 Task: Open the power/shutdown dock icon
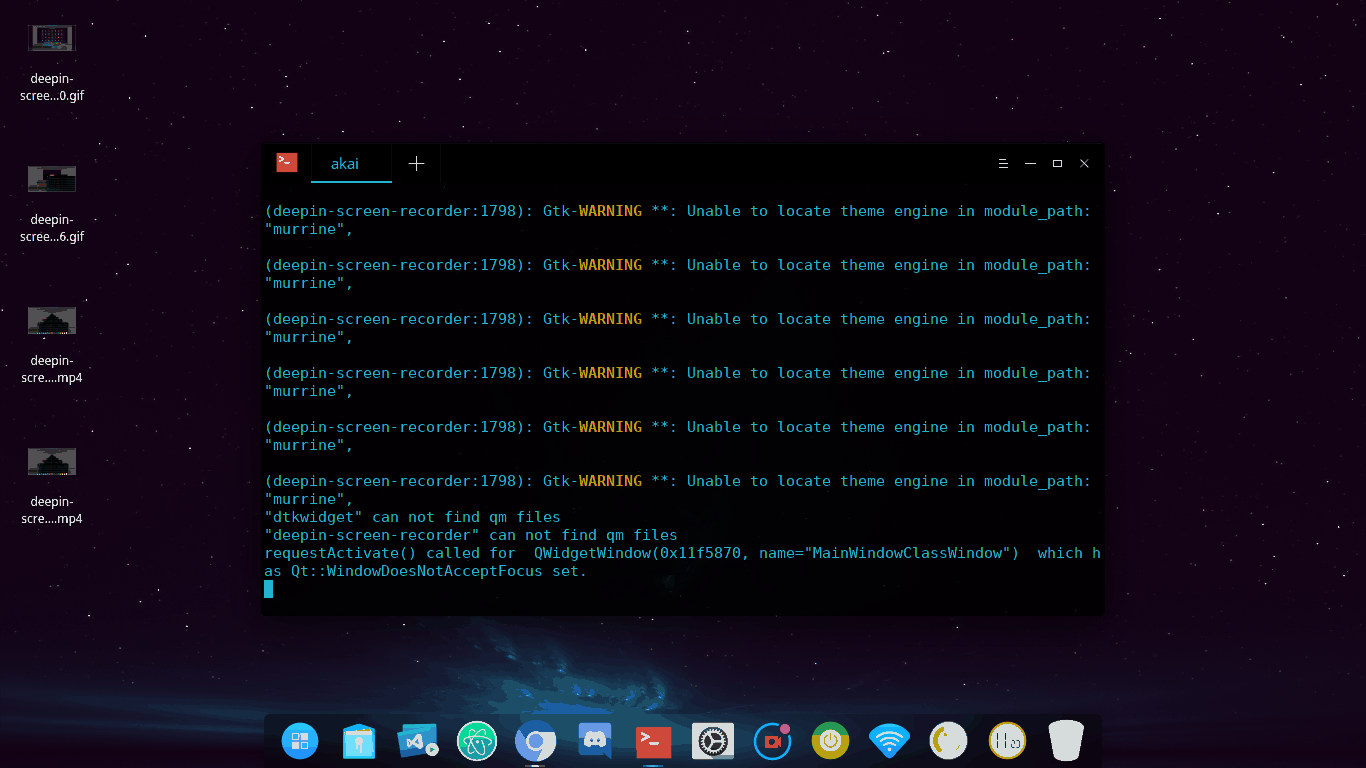coord(830,741)
